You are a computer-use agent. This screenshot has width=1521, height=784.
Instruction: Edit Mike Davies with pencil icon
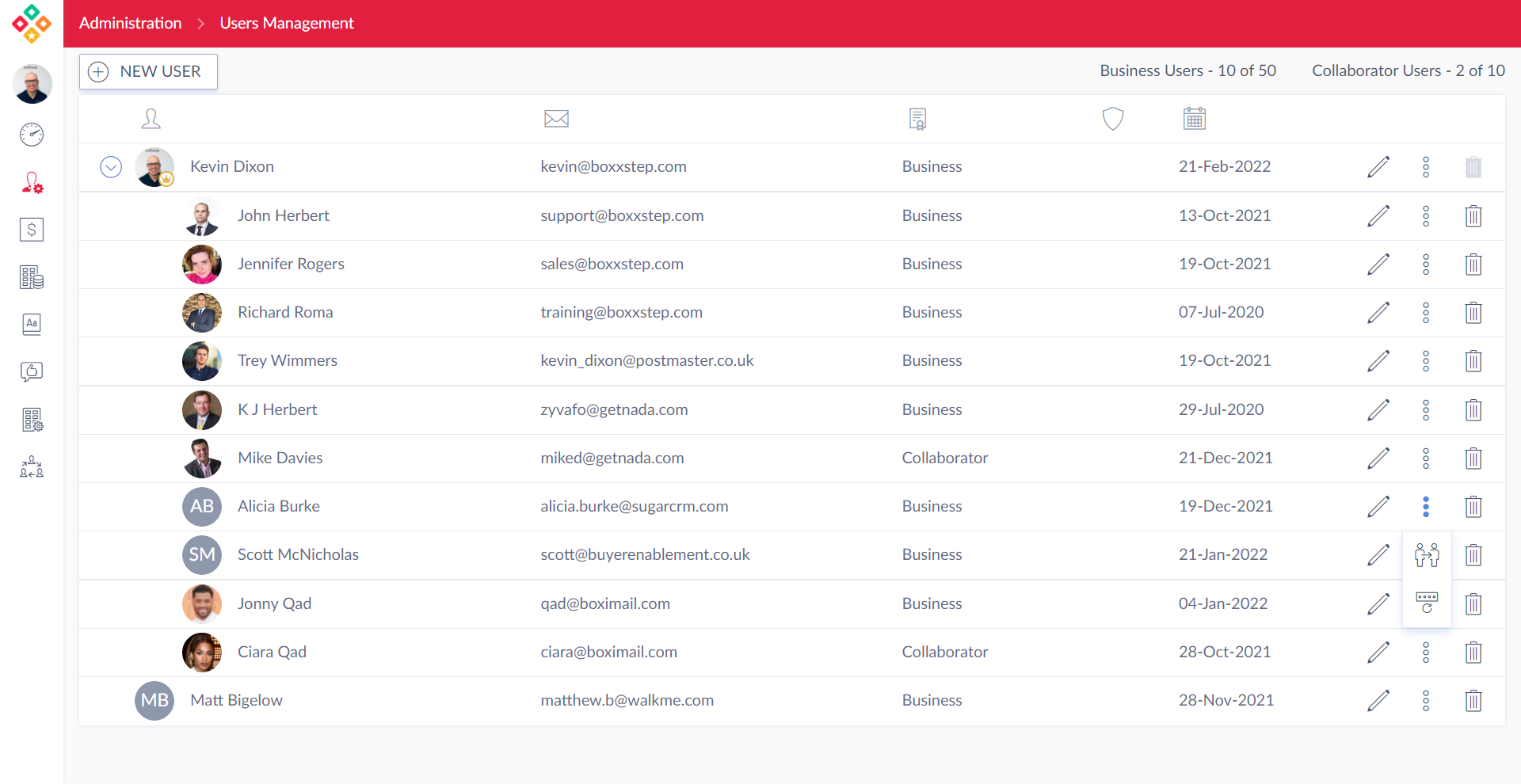point(1378,458)
